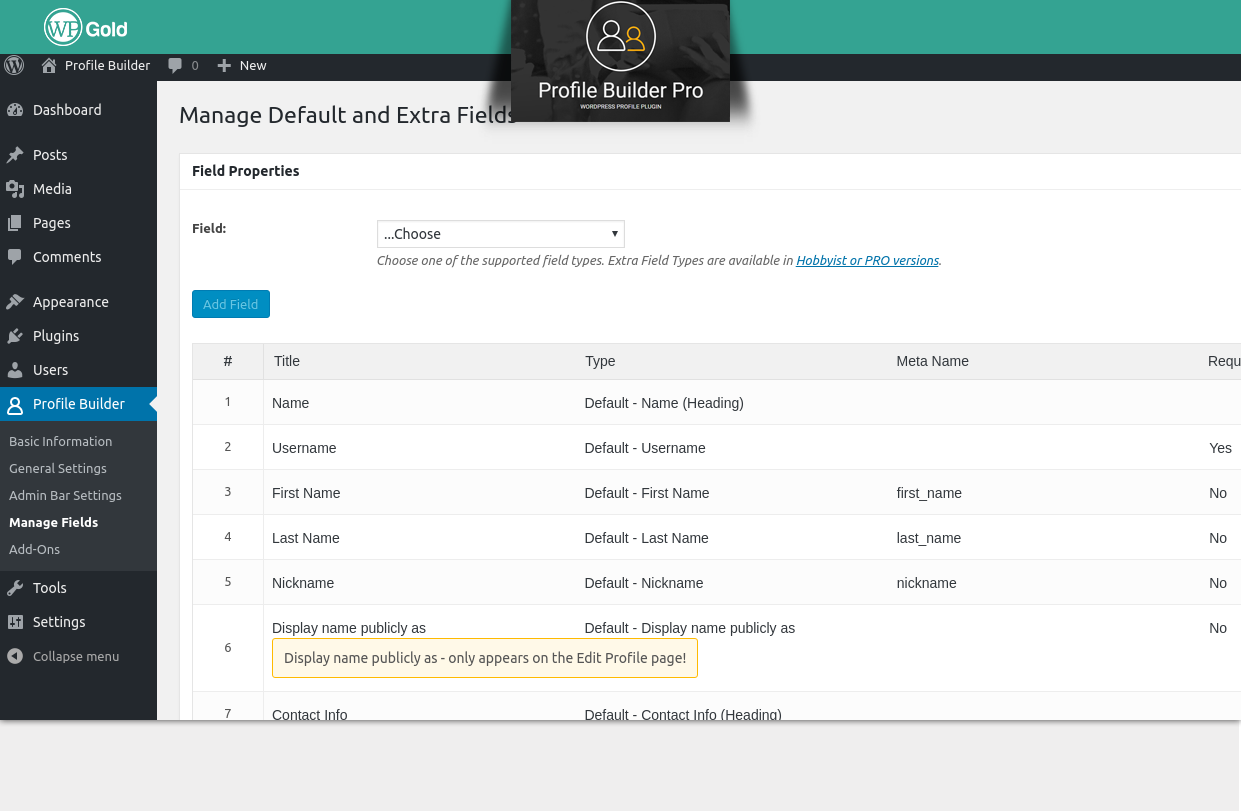Screen dimensions: 1241x811
Task: Select the Username field row
Action: pyautogui.click(x=304, y=448)
